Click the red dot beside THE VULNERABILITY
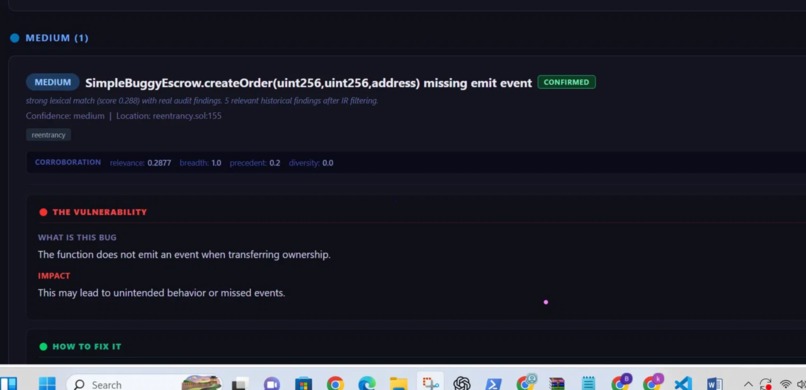Image resolution: width=806 pixels, height=390 pixels. click(43, 212)
